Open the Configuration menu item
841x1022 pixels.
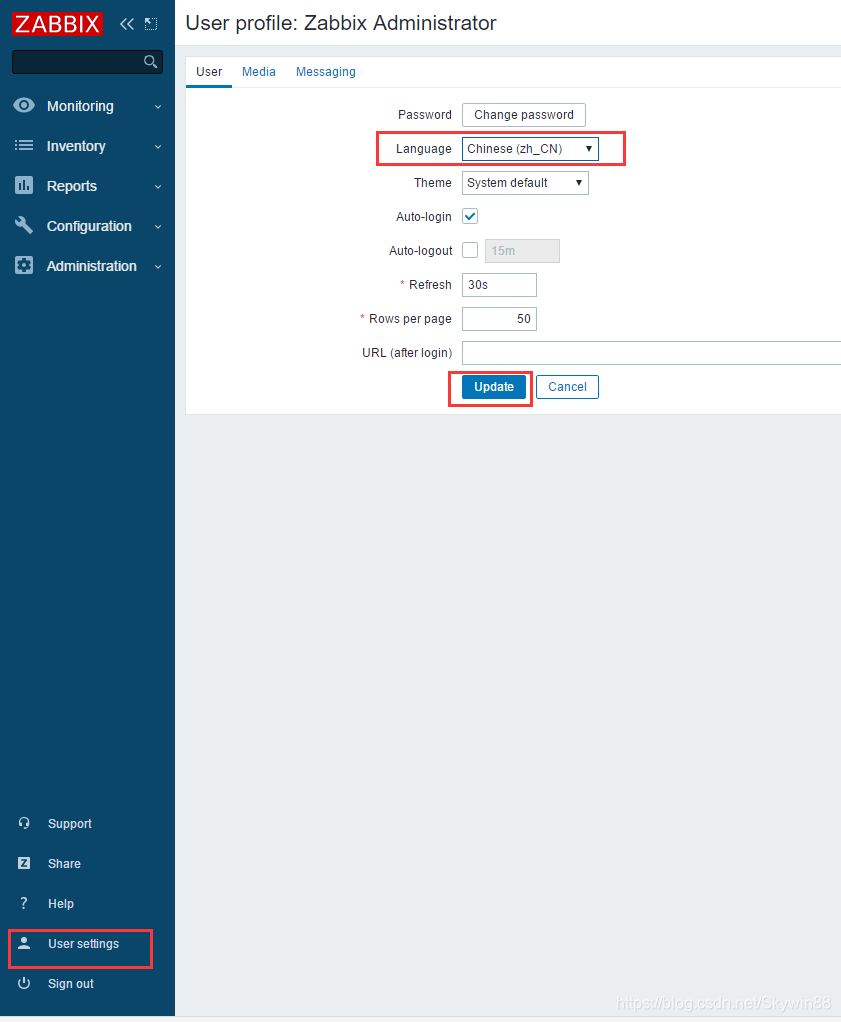tap(87, 226)
